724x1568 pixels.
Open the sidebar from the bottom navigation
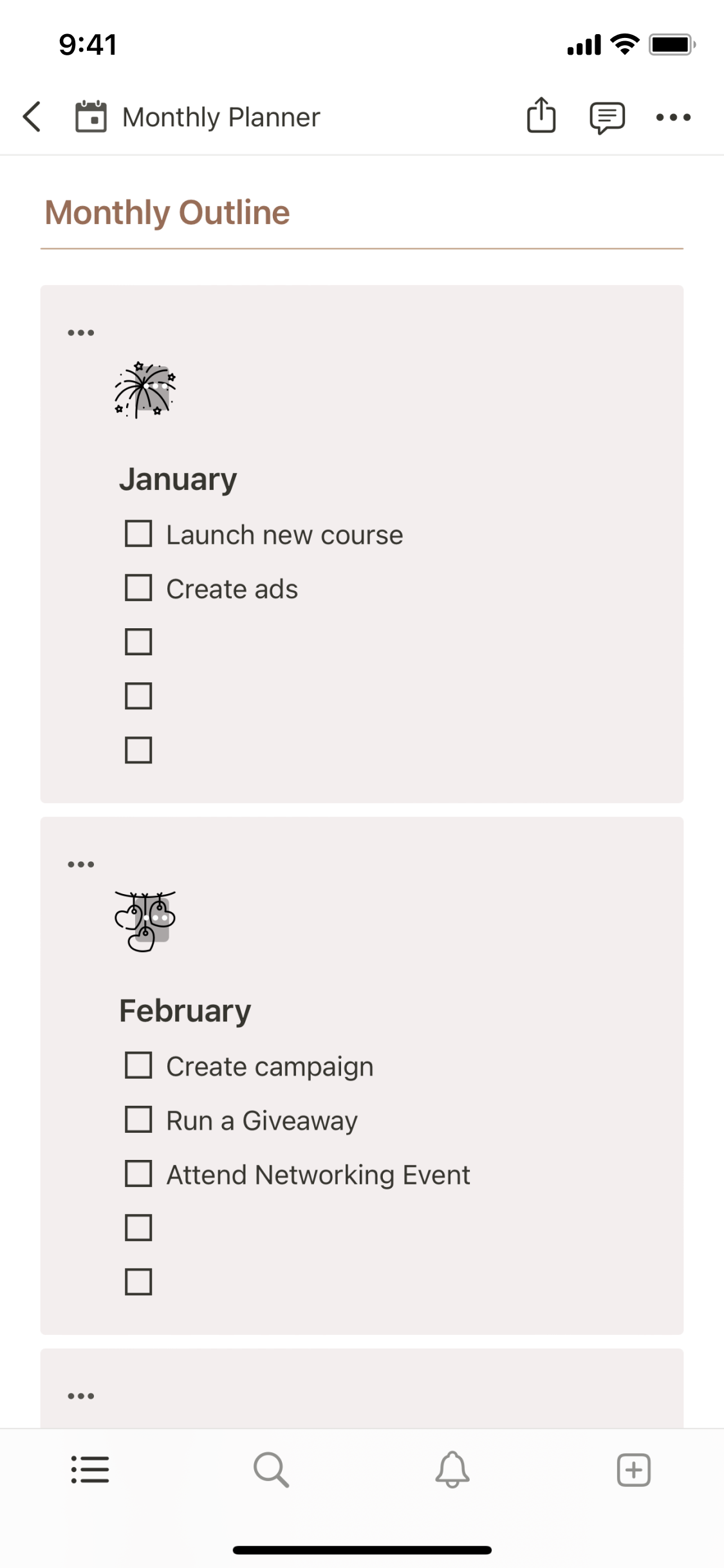tap(90, 1470)
